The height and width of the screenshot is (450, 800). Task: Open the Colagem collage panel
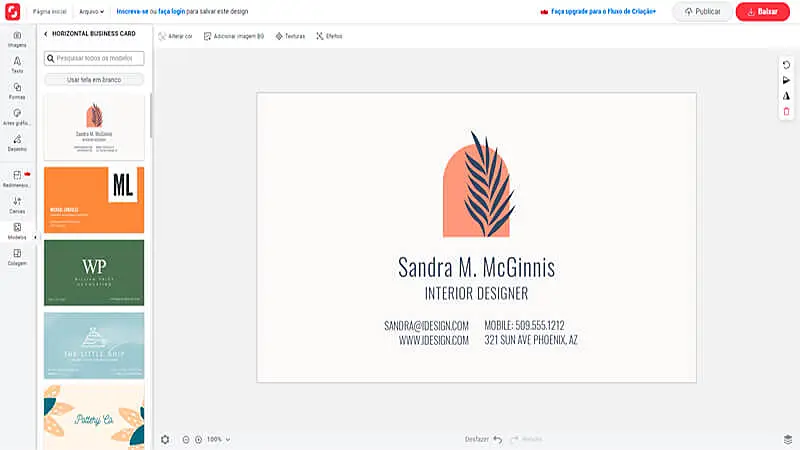click(x=17, y=257)
